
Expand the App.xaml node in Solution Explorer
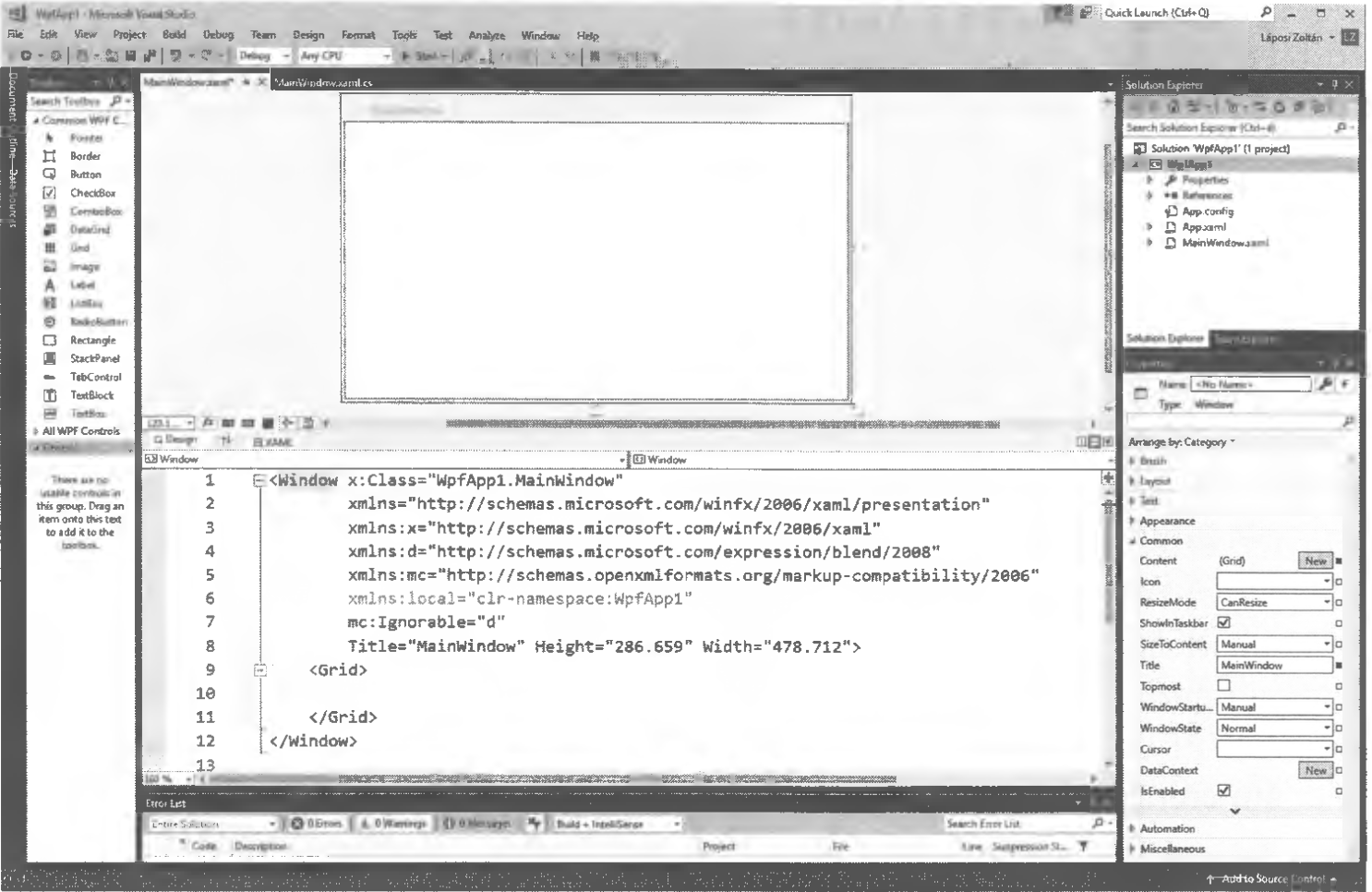click(1149, 227)
